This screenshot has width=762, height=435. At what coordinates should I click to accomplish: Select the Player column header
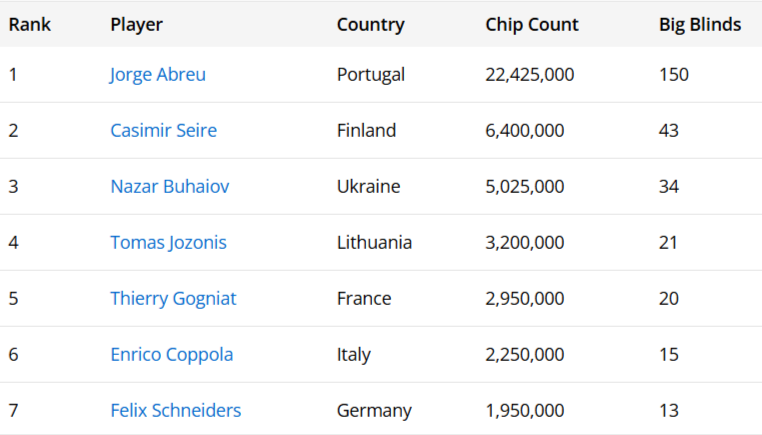coord(136,25)
